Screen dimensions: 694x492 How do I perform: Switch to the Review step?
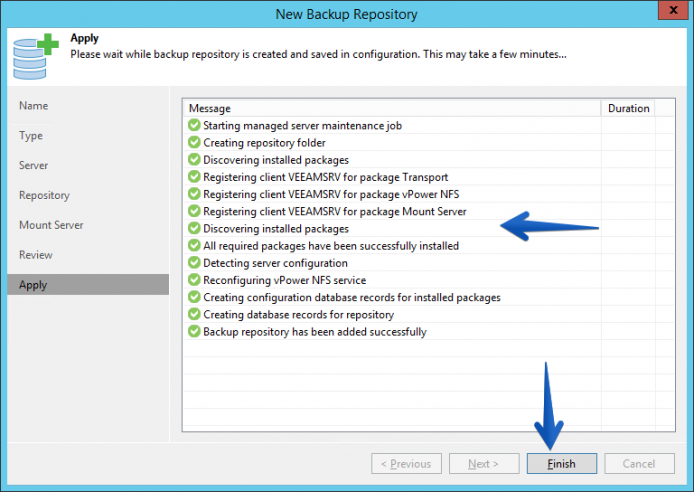coord(36,255)
